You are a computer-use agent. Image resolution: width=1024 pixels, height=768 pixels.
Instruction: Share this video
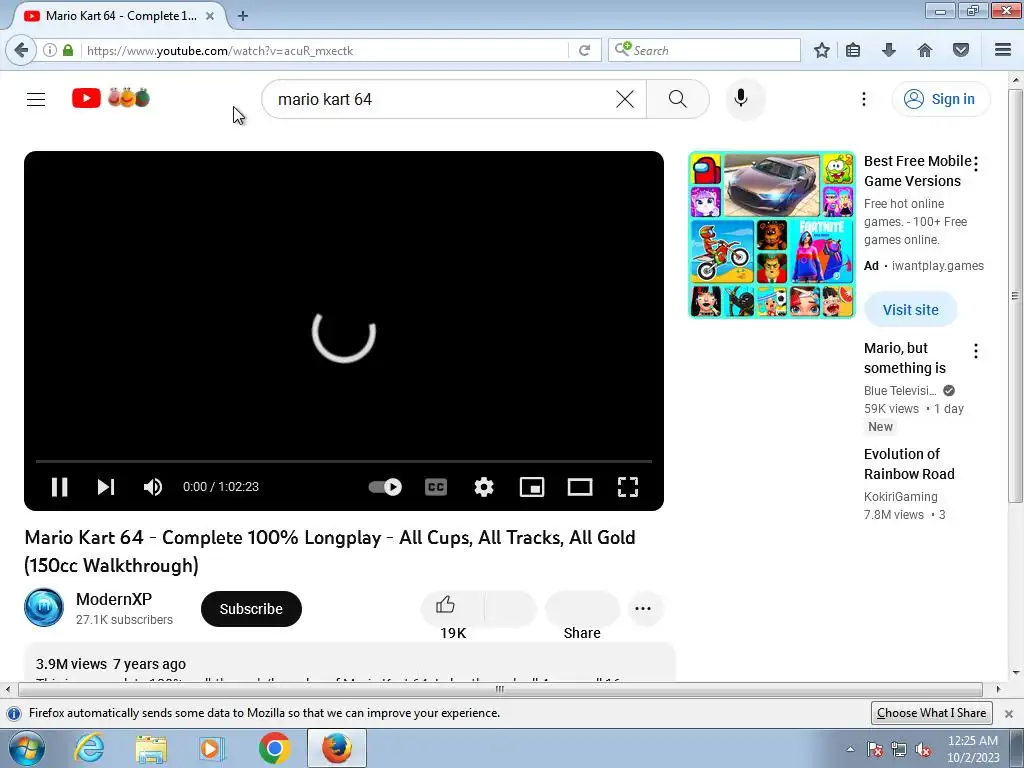(582, 609)
